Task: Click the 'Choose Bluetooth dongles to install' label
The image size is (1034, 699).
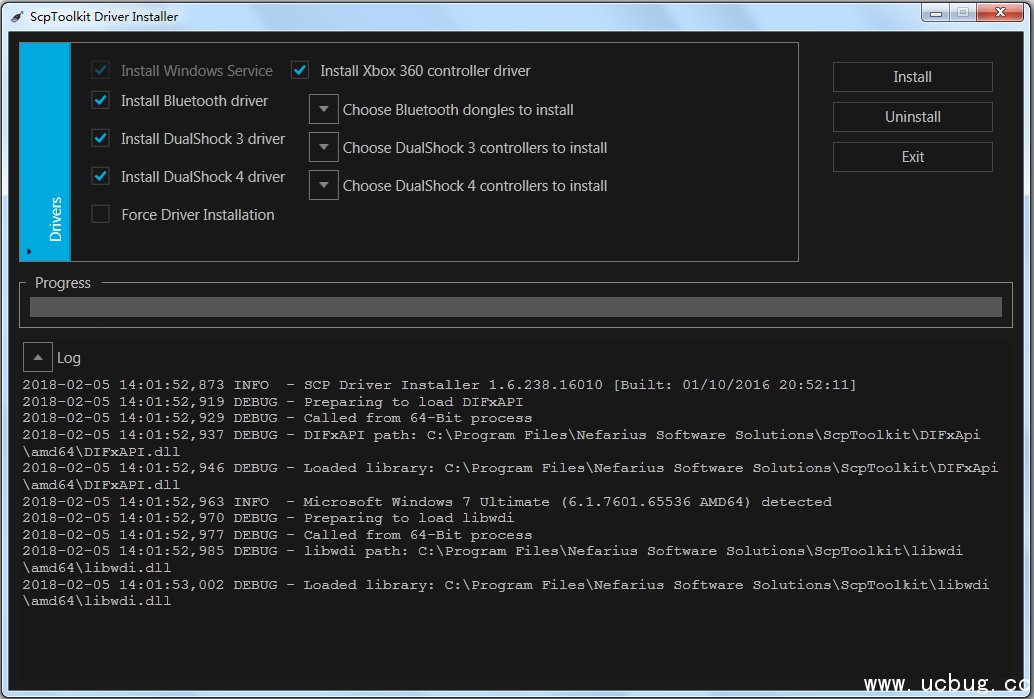Action: (x=458, y=109)
